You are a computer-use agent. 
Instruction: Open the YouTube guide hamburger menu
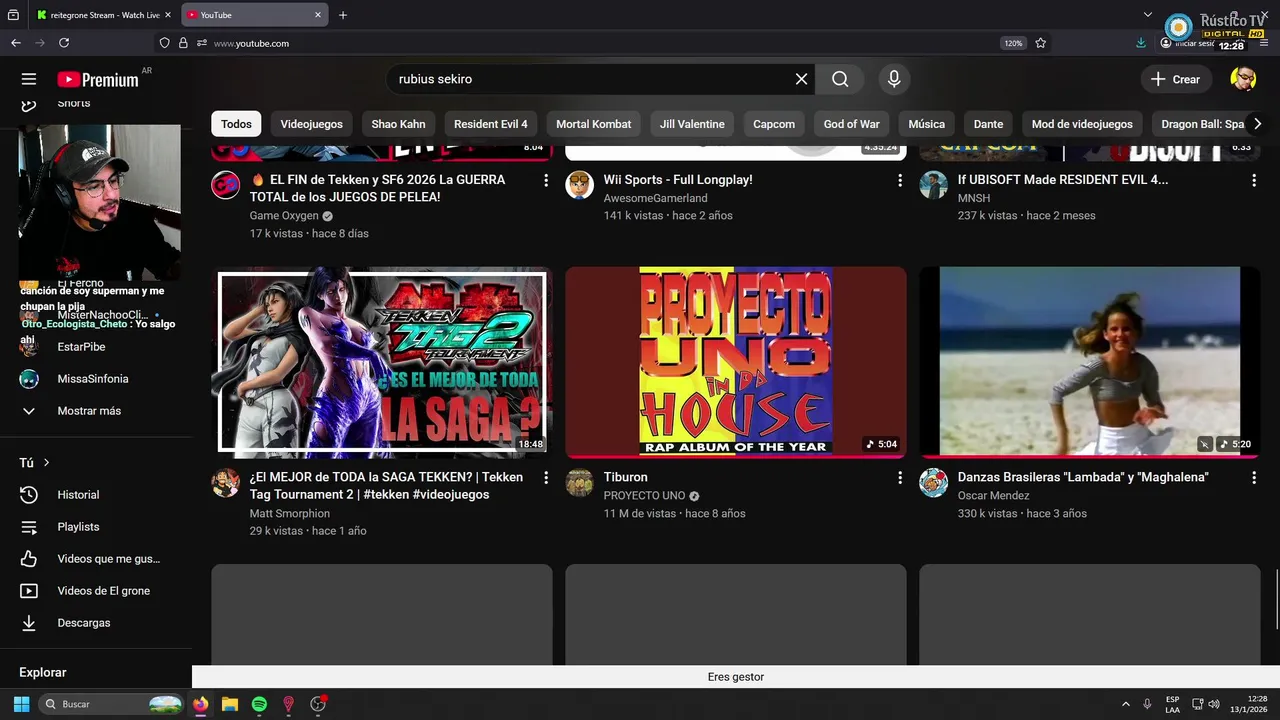click(x=29, y=79)
